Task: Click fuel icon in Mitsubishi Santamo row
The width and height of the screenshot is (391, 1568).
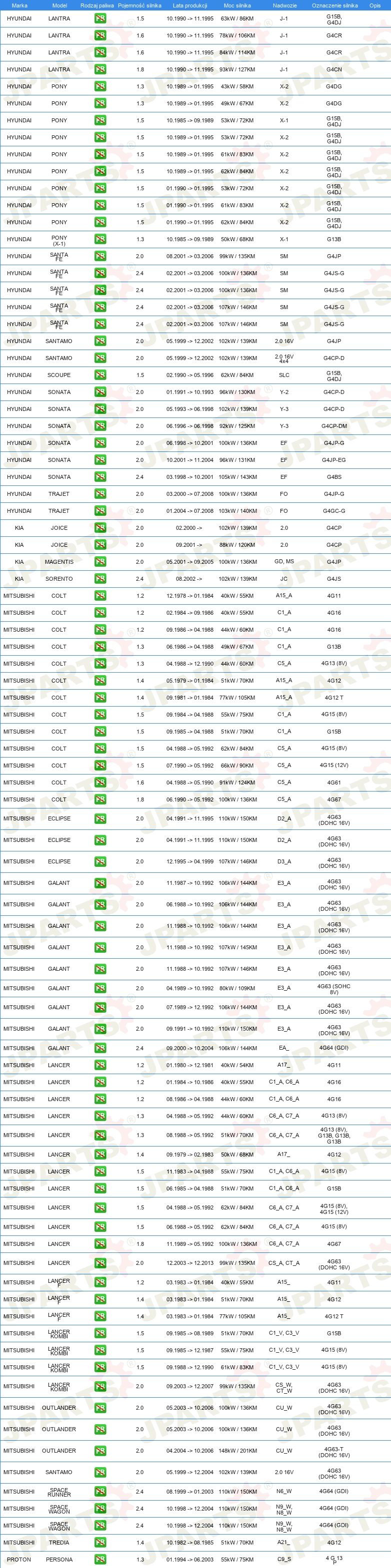Action: (x=100, y=1472)
